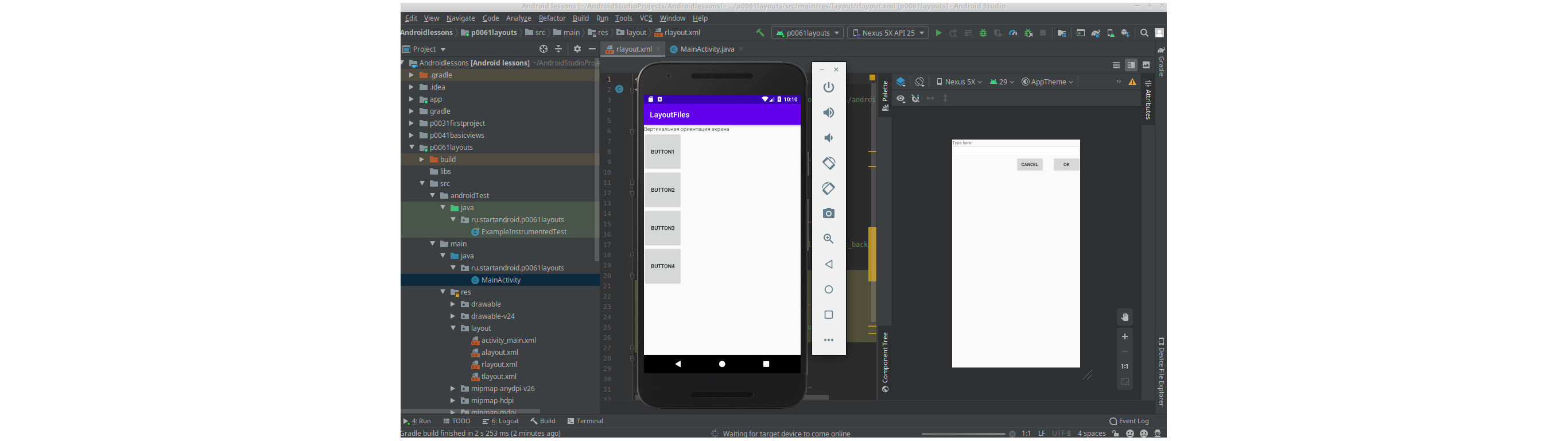Click the green Debug bug icon

[983, 33]
